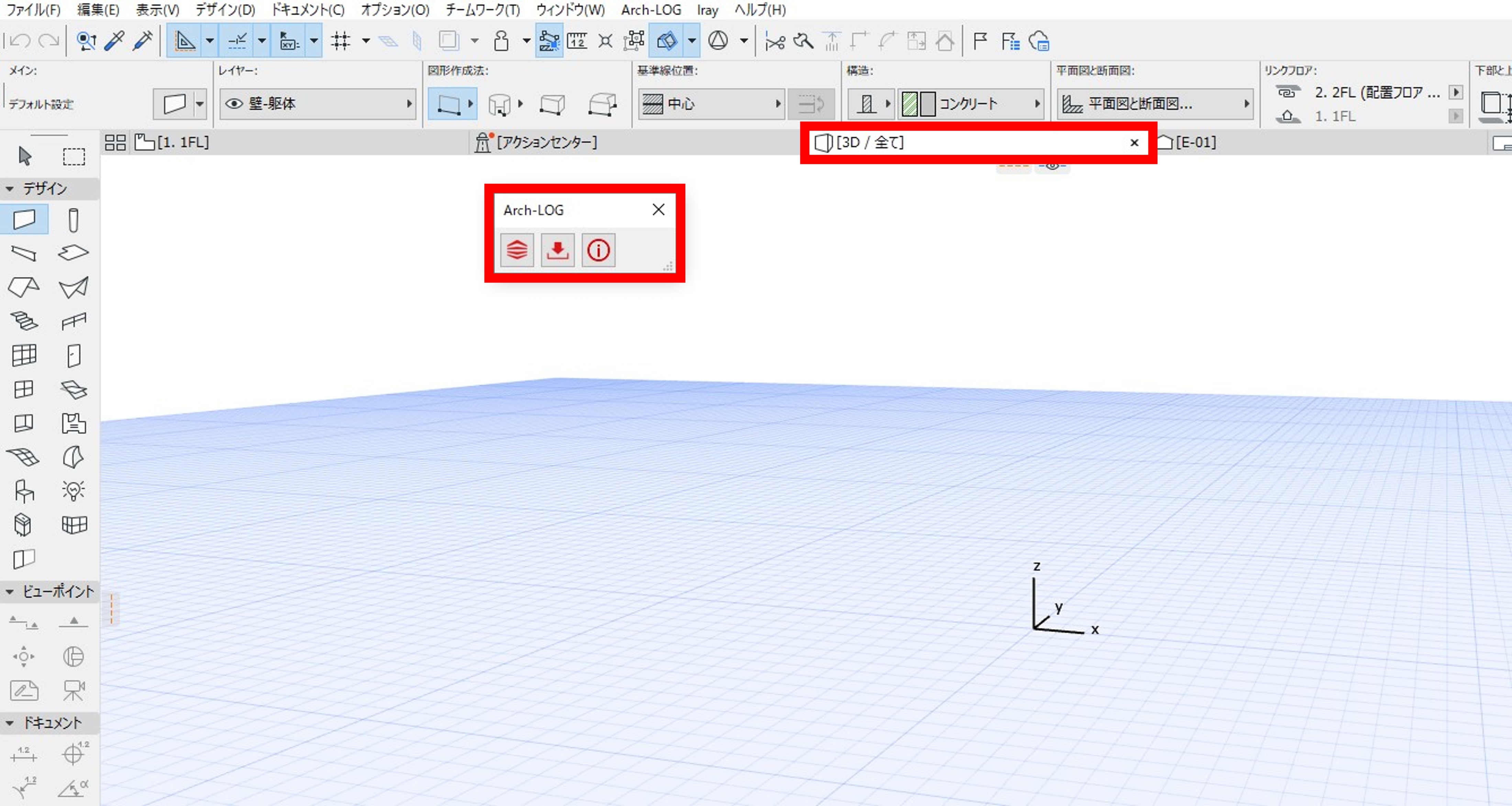Select the Arrow selection tool
1512x806 pixels.
pyautogui.click(x=25, y=156)
